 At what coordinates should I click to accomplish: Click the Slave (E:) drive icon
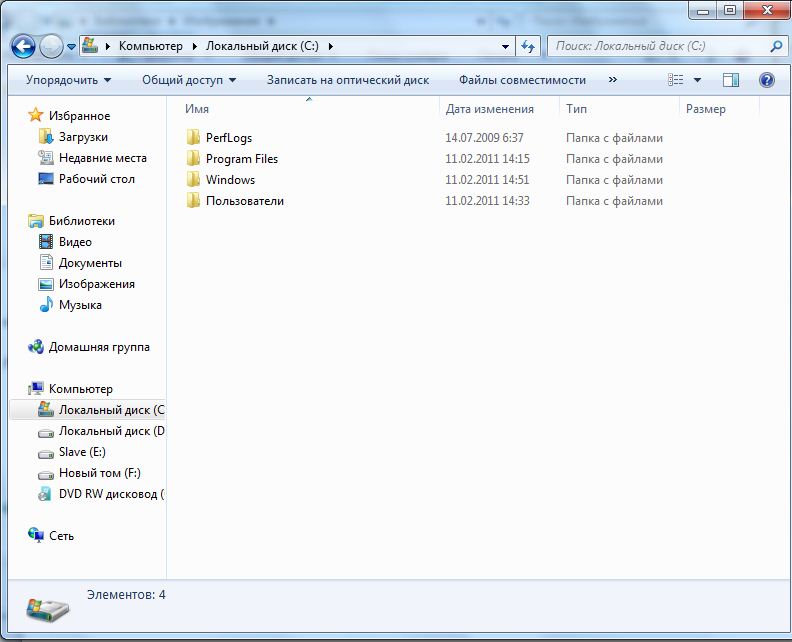(46, 454)
